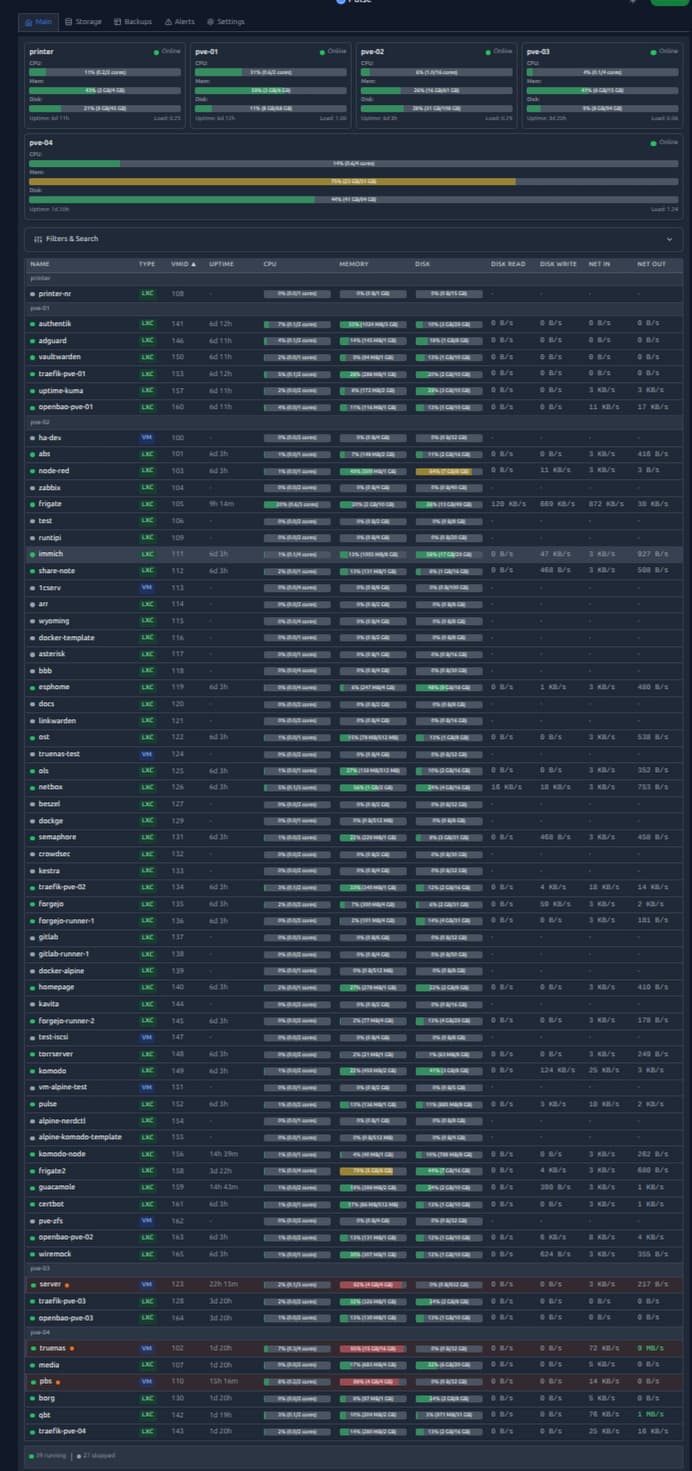Click the green Online status dot on pve-01
Viewport: 692px width, 1471px height.
point(322,51)
